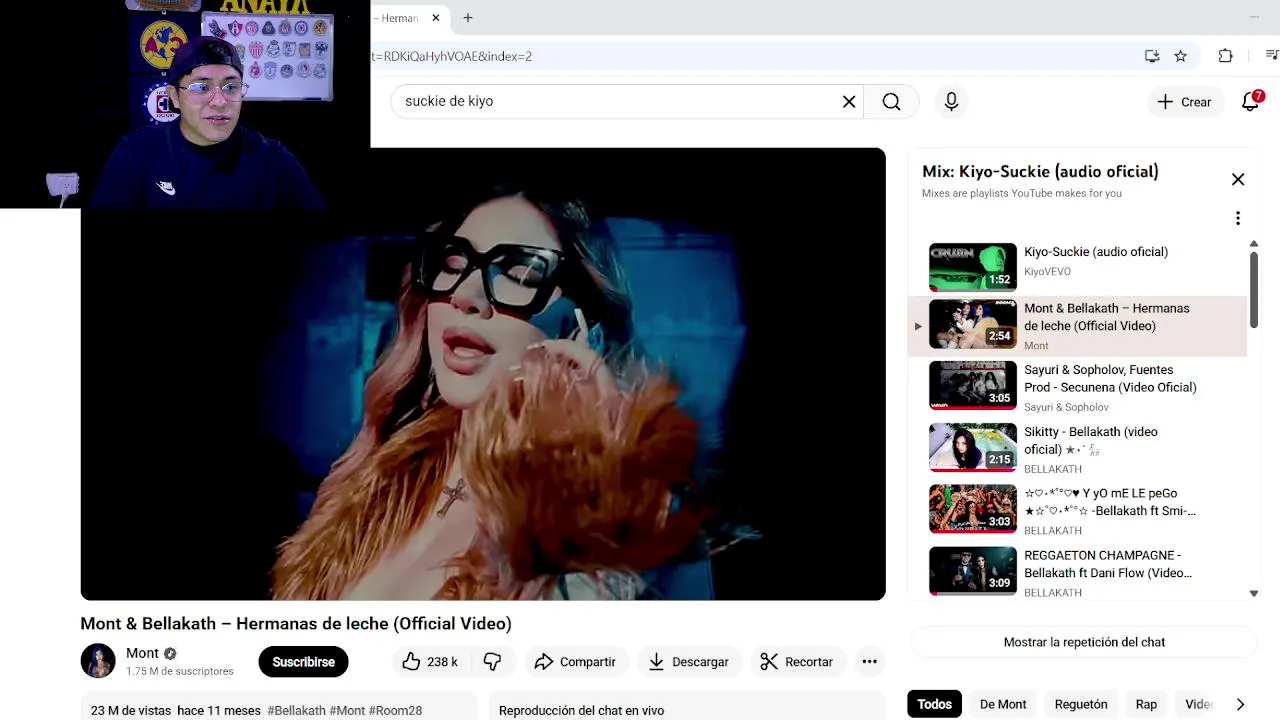Click the Suscribirse button
Viewport: 1280px width, 720px height.
303,662
